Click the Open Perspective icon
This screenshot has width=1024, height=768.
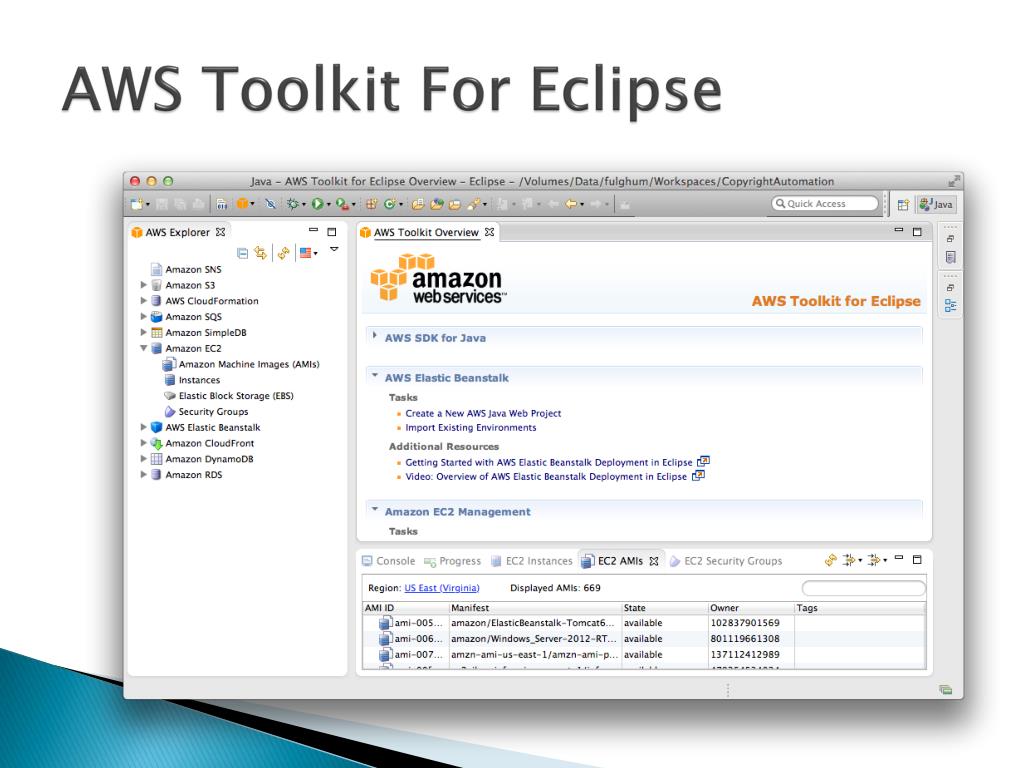coord(903,204)
